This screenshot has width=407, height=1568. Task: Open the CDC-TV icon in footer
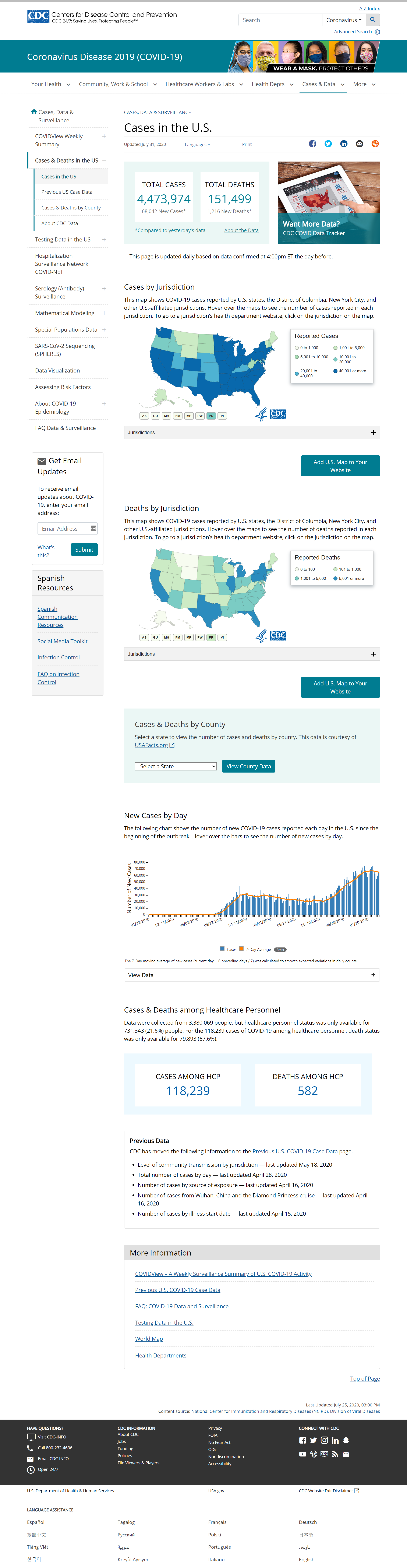tap(324, 1454)
